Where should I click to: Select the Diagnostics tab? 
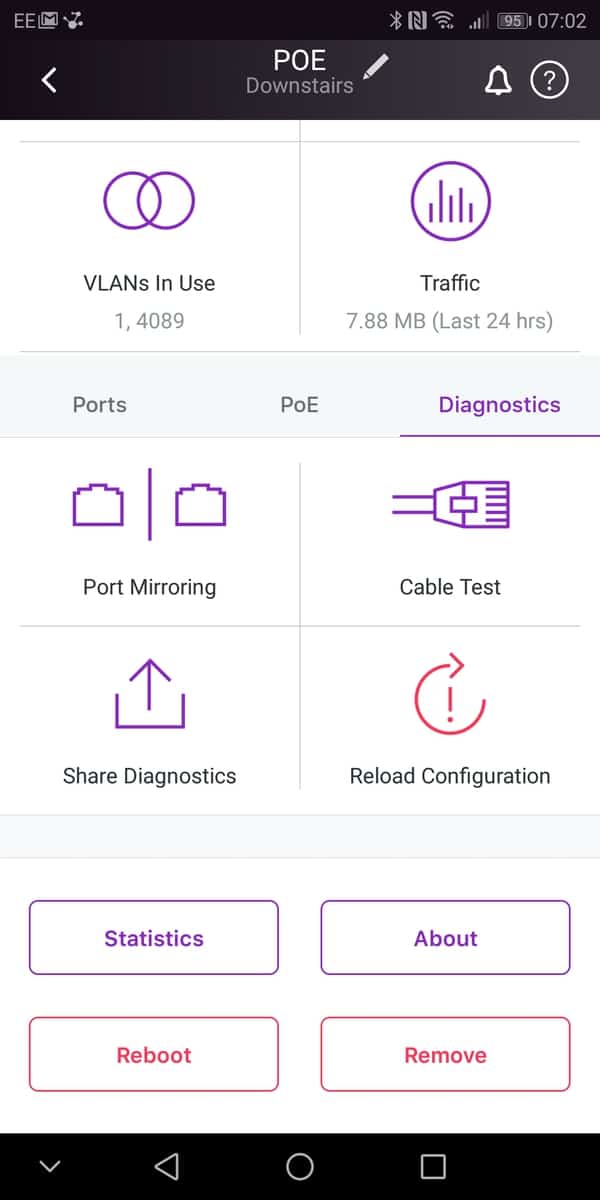click(x=499, y=405)
